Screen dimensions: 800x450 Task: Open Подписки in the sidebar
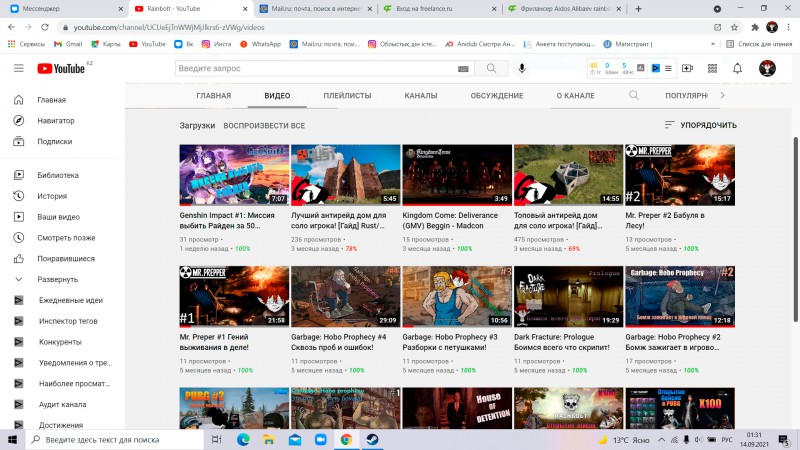55,141
